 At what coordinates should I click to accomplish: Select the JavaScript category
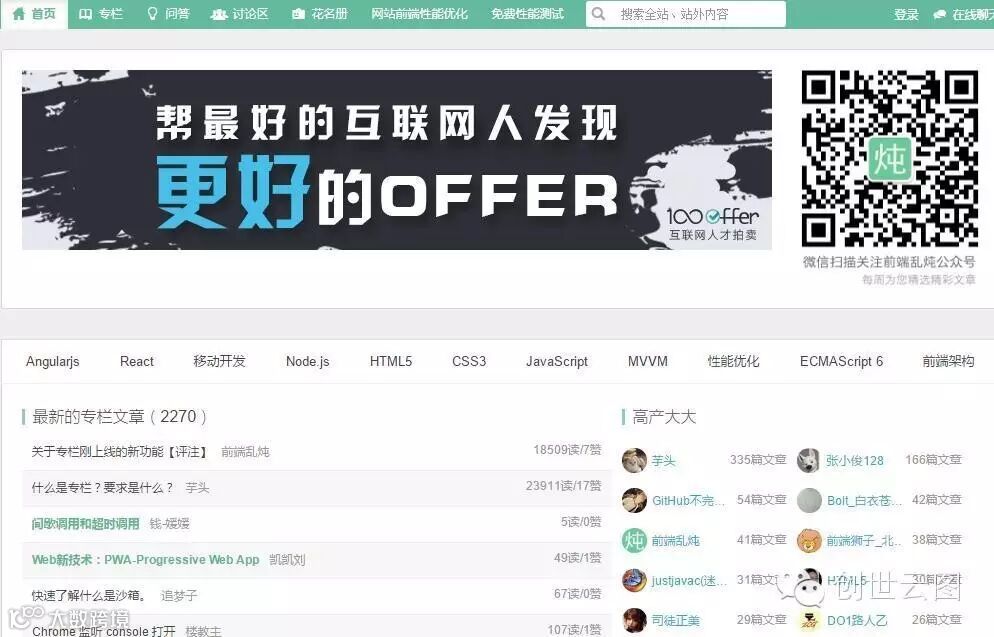pos(557,361)
